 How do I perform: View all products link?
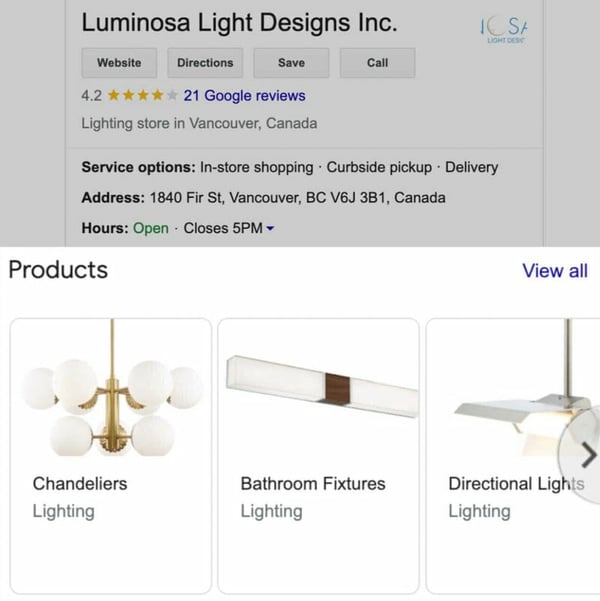555,271
